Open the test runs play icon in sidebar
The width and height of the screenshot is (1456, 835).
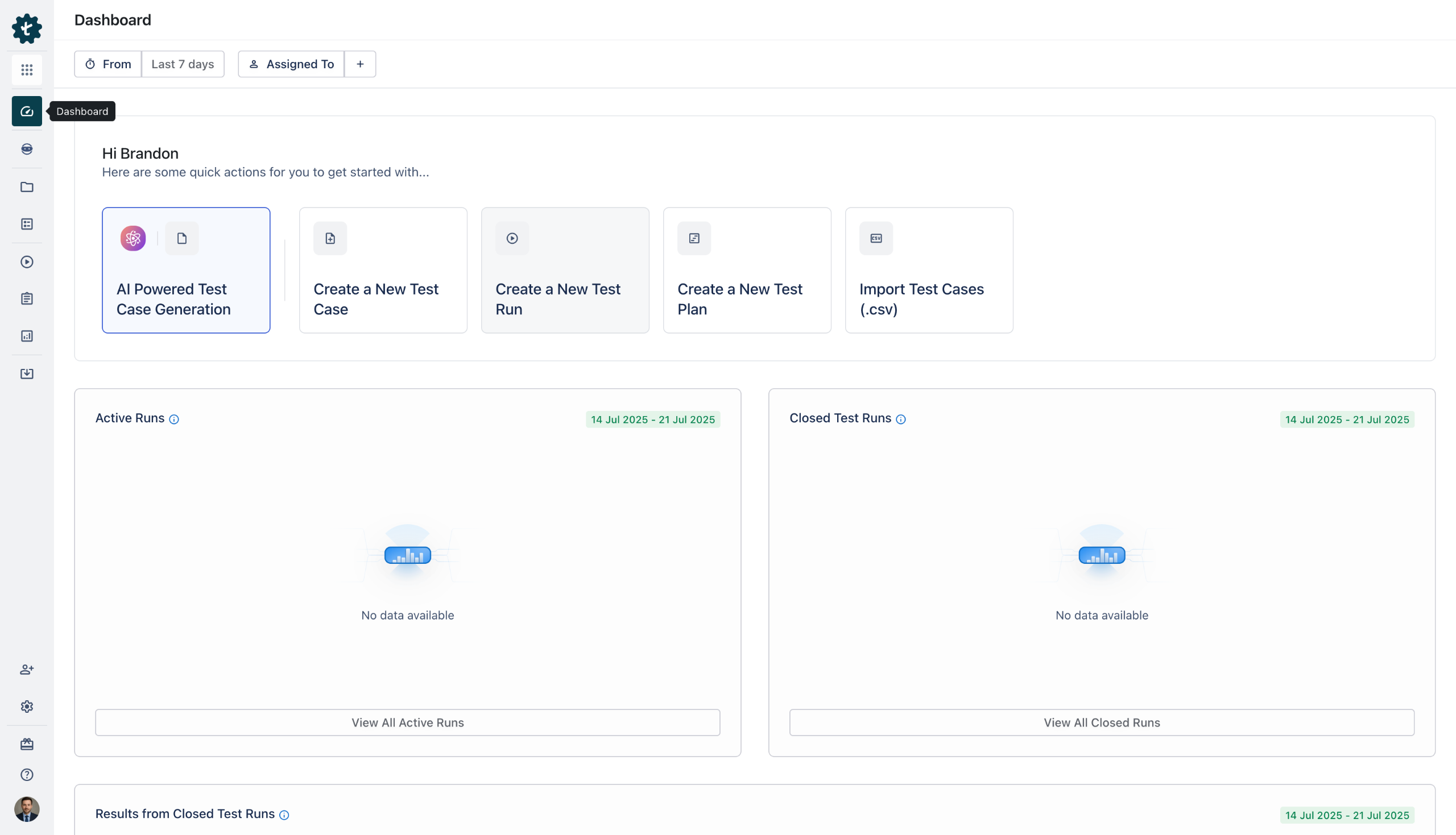pyautogui.click(x=27, y=262)
